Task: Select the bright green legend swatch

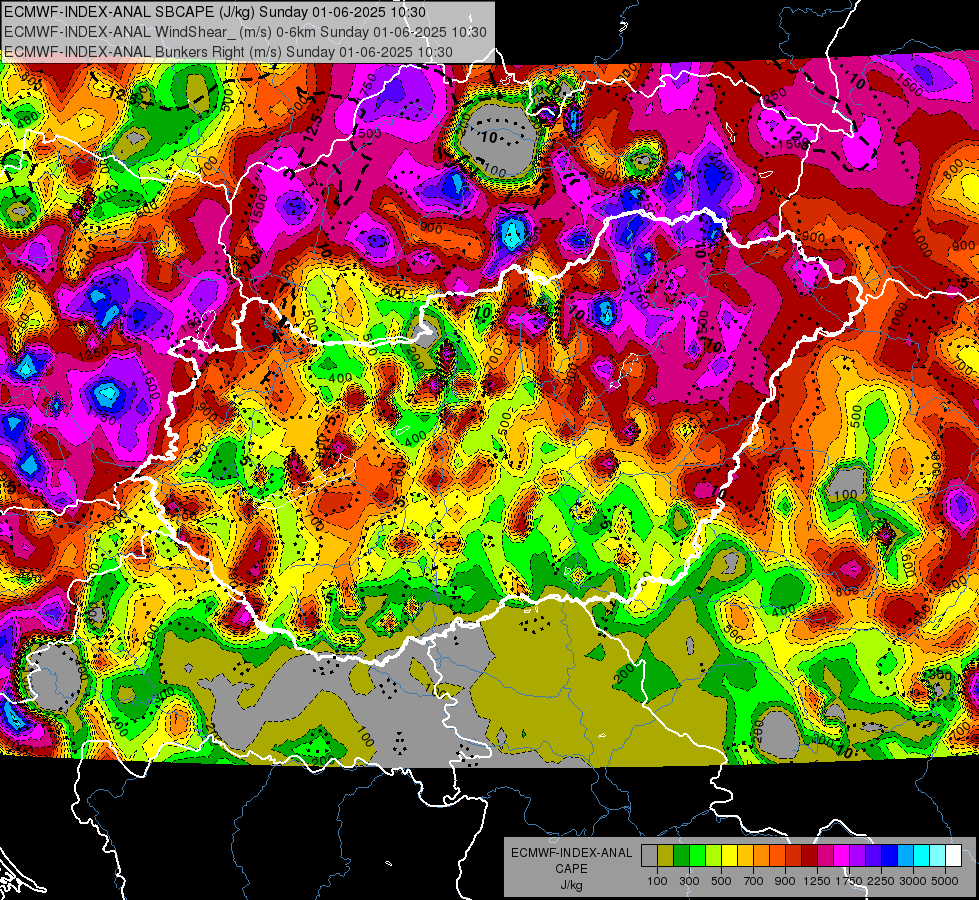Action: pos(697,856)
